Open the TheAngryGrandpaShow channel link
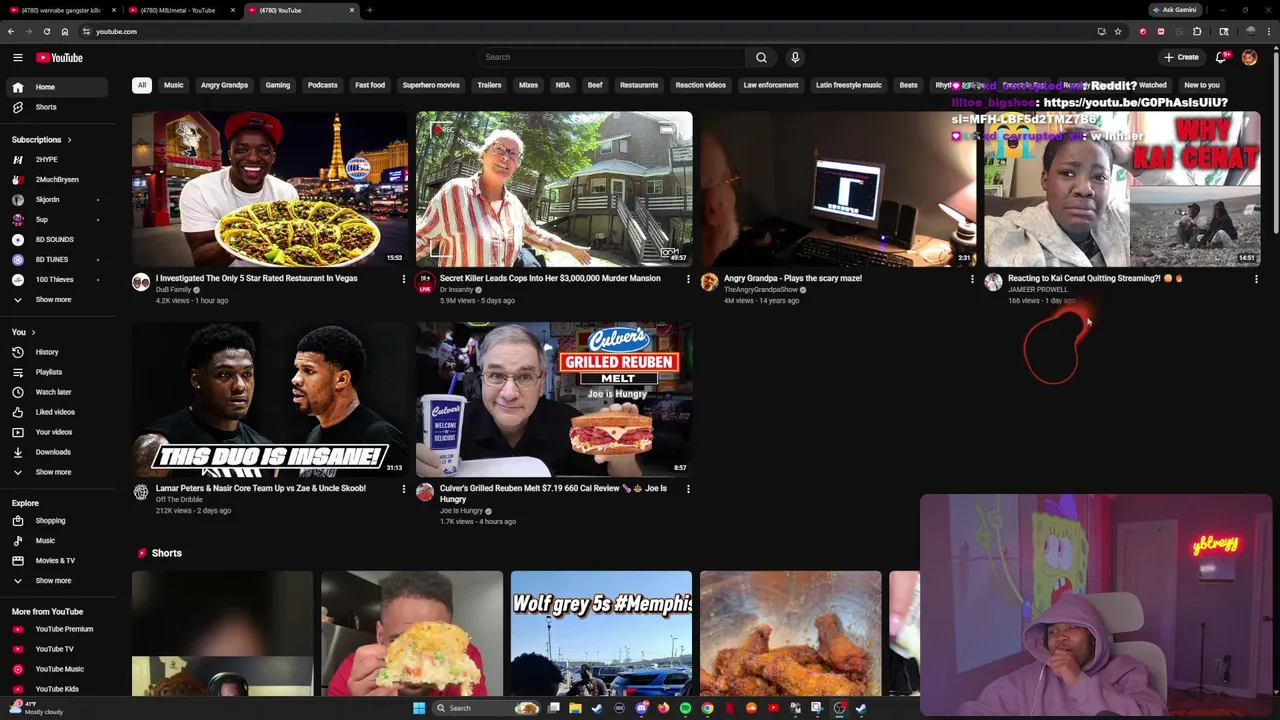This screenshot has width=1280, height=720. [761, 290]
